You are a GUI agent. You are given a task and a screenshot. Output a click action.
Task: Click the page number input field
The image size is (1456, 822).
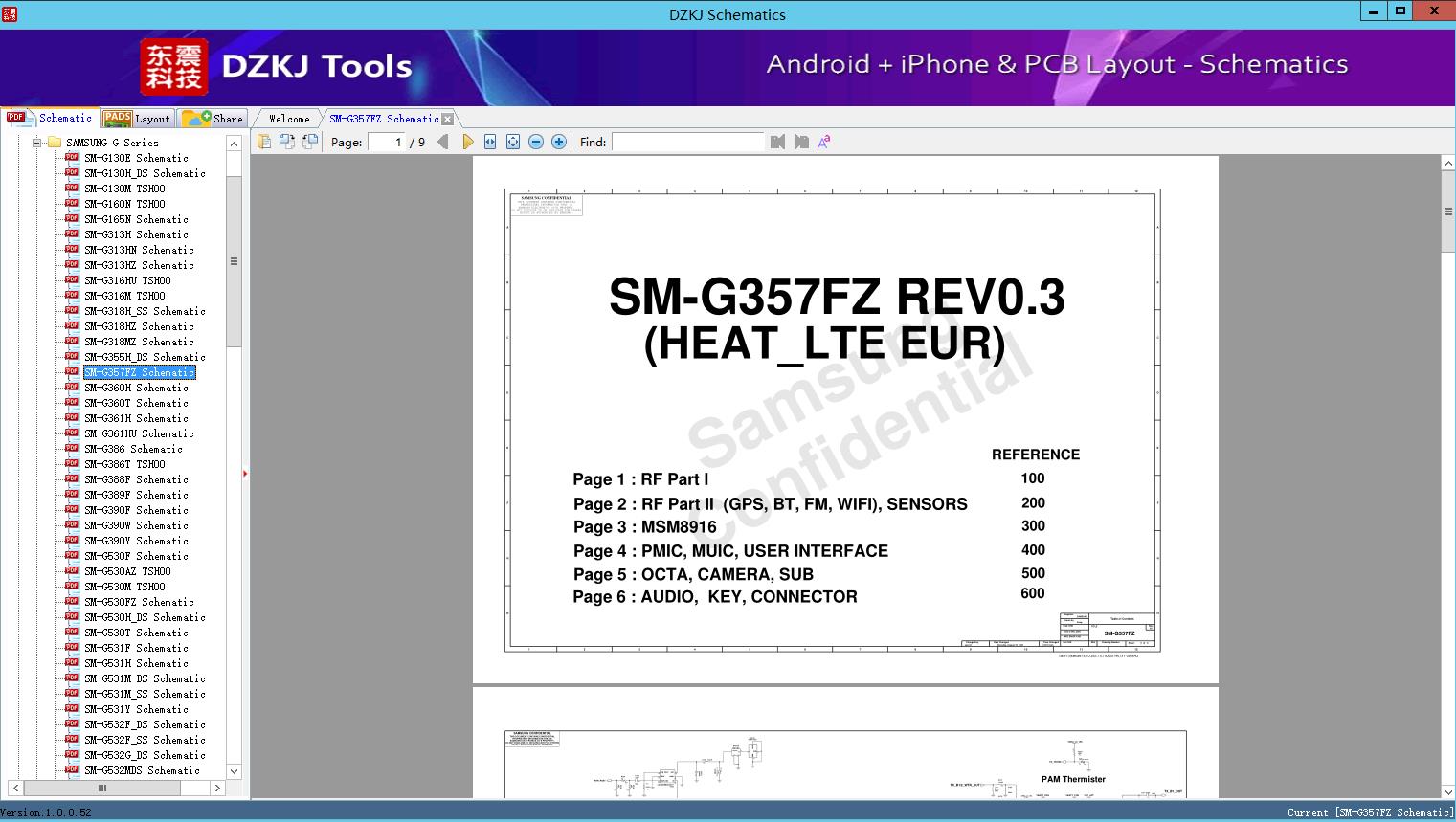(x=386, y=142)
